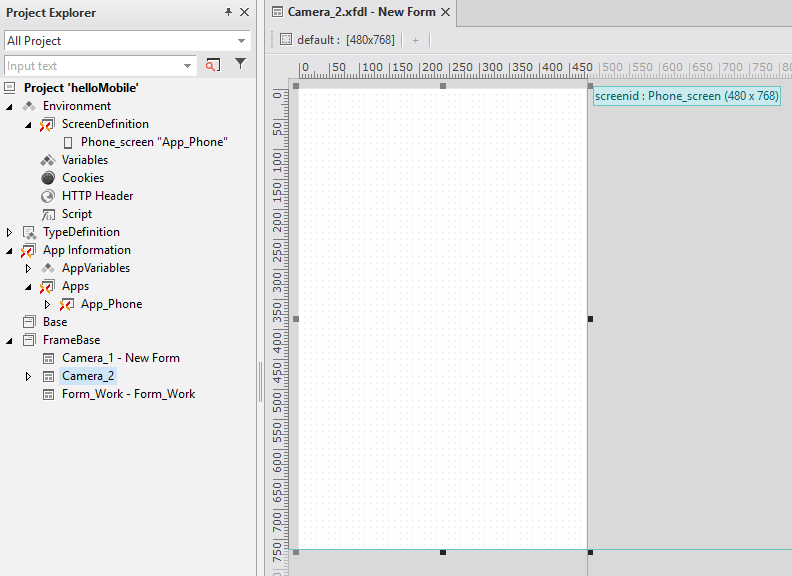Click the filter funnel icon
This screenshot has width=792, height=576.
pyautogui.click(x=240, y=64)
